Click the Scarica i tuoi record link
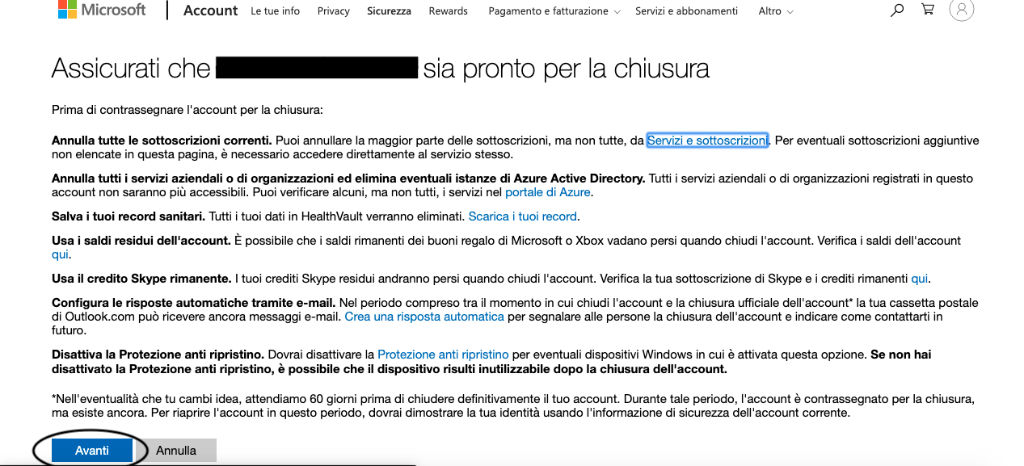The height and width of the screenshot is (466, 1024). click(x=523, y=216)
